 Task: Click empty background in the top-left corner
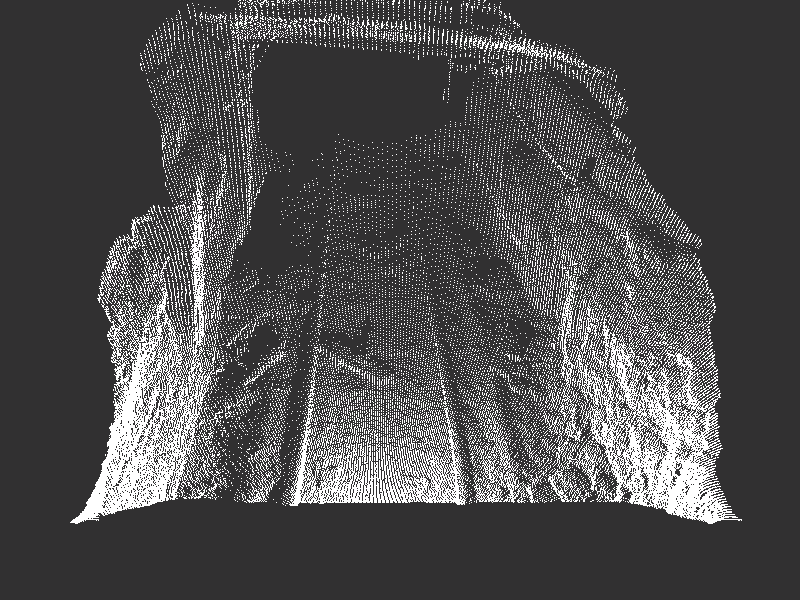pos(50,50)
